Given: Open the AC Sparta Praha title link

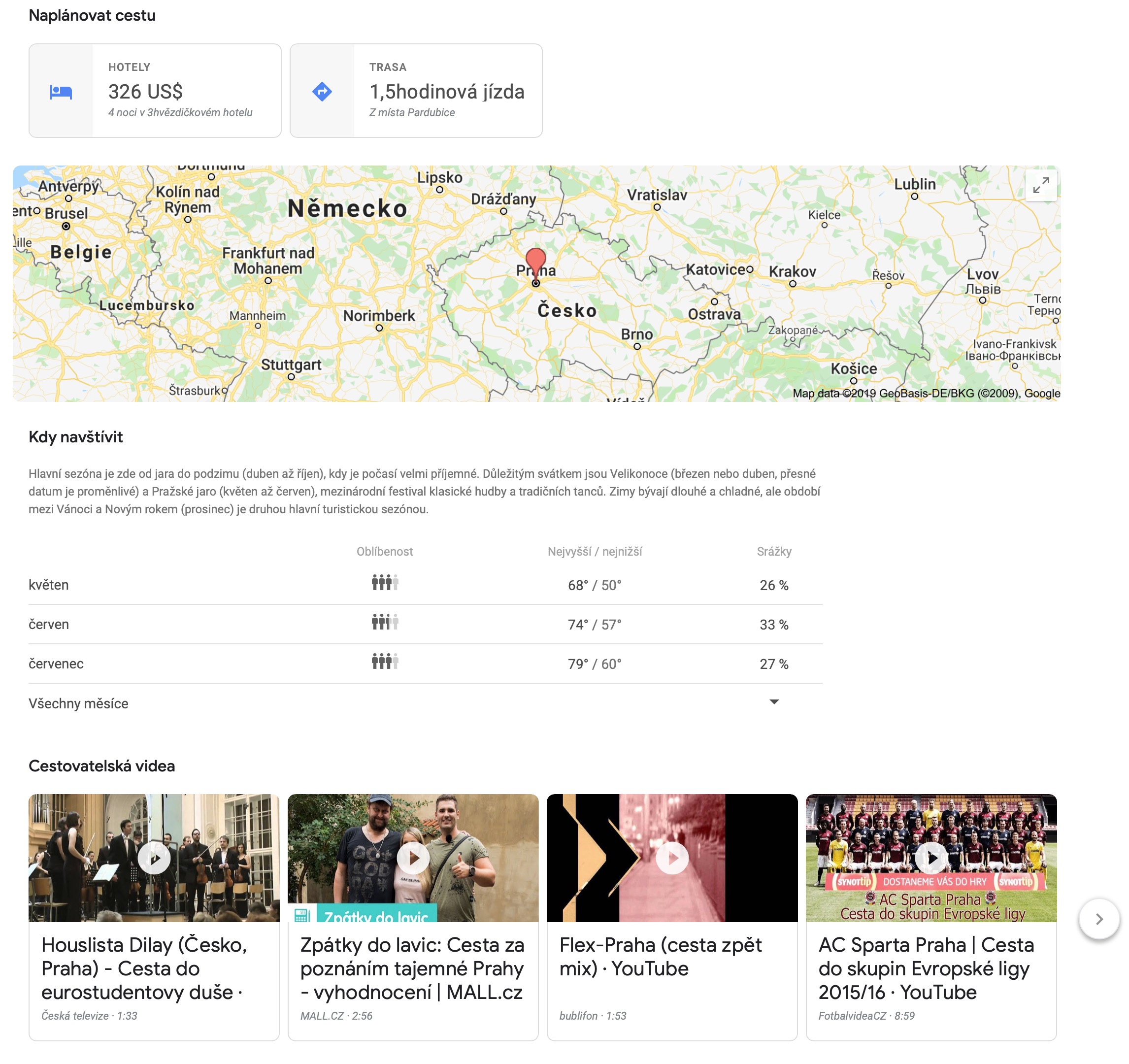Looking at the screenshot, I should pyautogui.click(x=926, y=968).
